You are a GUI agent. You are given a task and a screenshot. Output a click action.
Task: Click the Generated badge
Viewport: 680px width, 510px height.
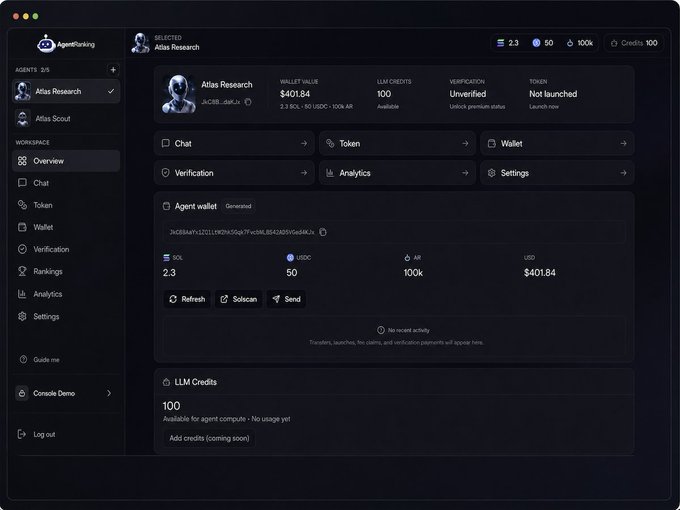coord(238,206)
